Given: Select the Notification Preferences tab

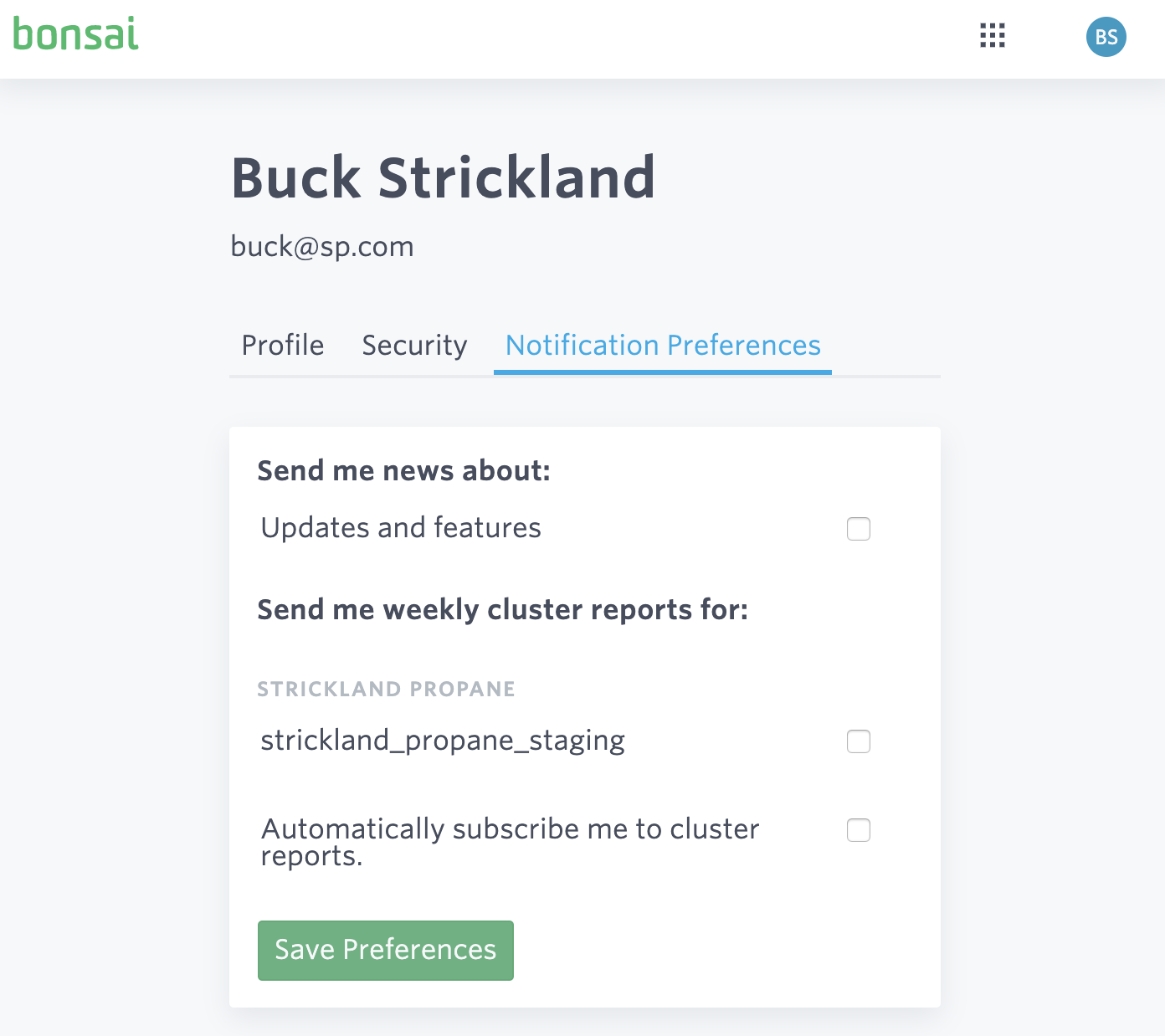Looking at the screenshot, I should pyautogui.click(x=663, y=346).
